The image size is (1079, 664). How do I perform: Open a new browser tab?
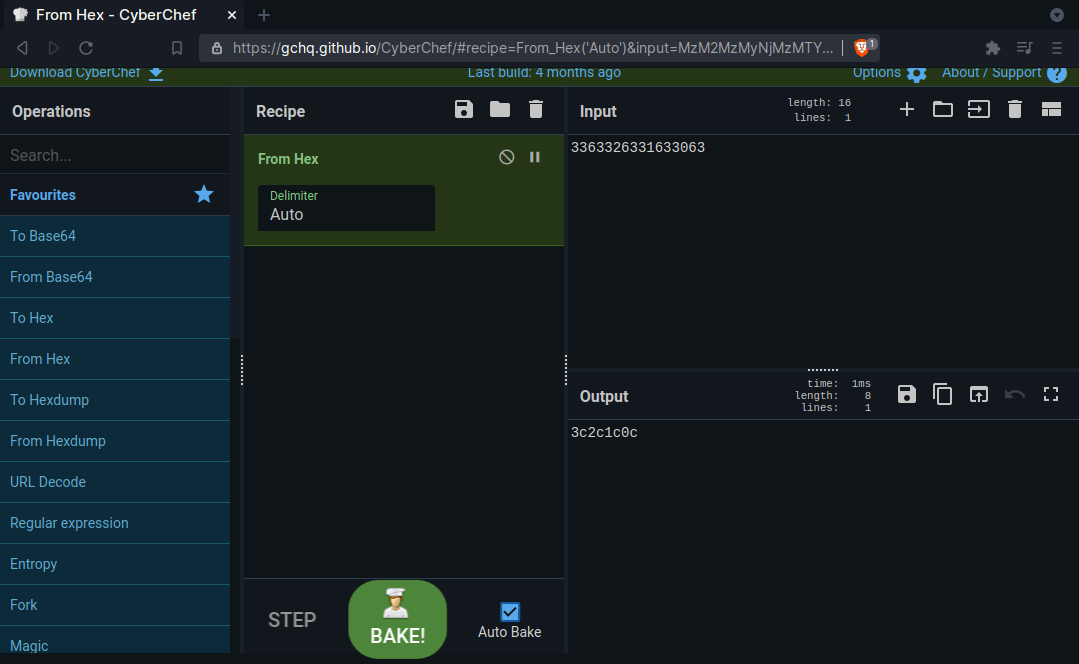click(264, 14)
